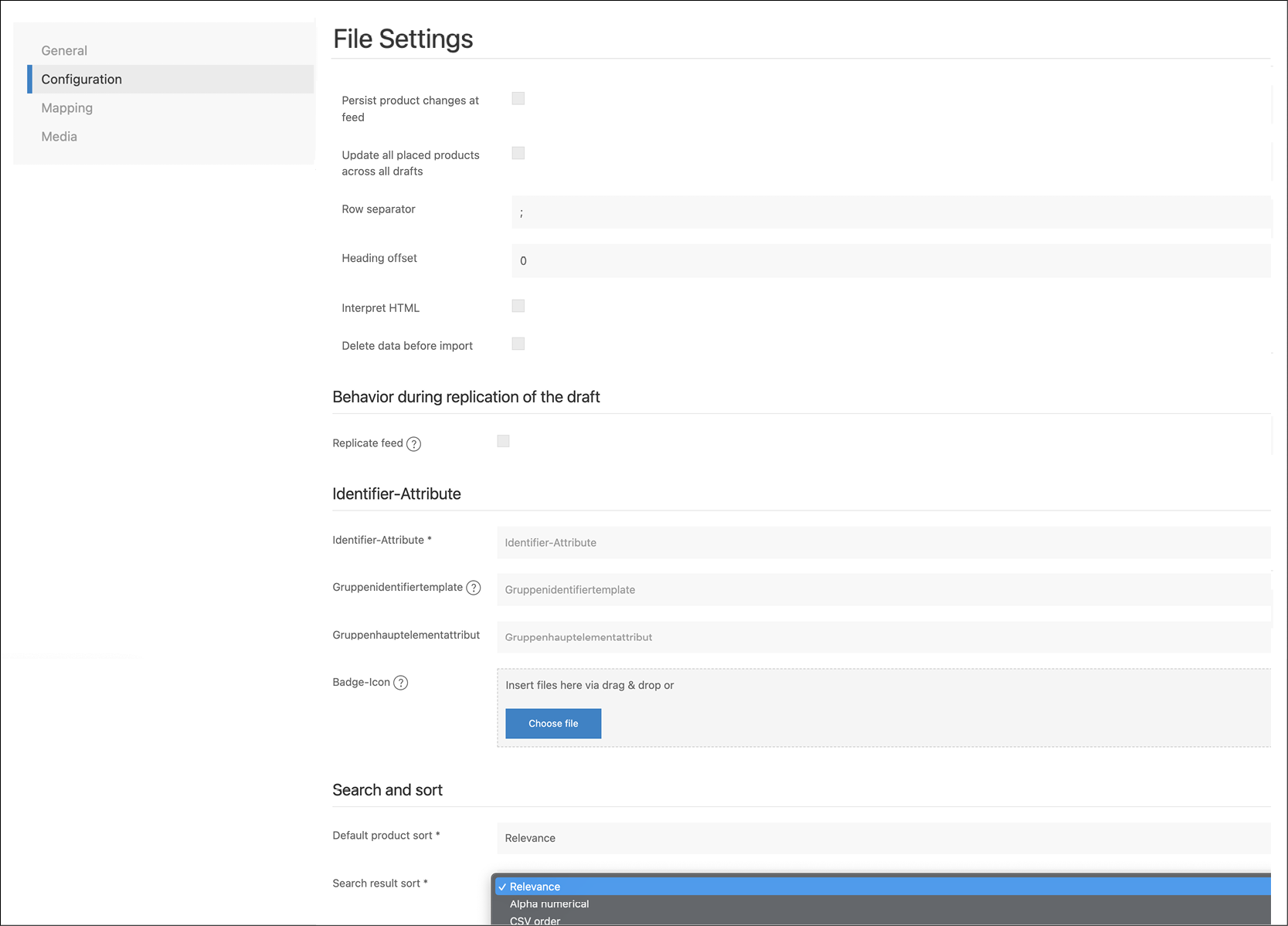Tick the Replicate feed checkbox
Screen dimensions: 1288x926
pos(503,442)
